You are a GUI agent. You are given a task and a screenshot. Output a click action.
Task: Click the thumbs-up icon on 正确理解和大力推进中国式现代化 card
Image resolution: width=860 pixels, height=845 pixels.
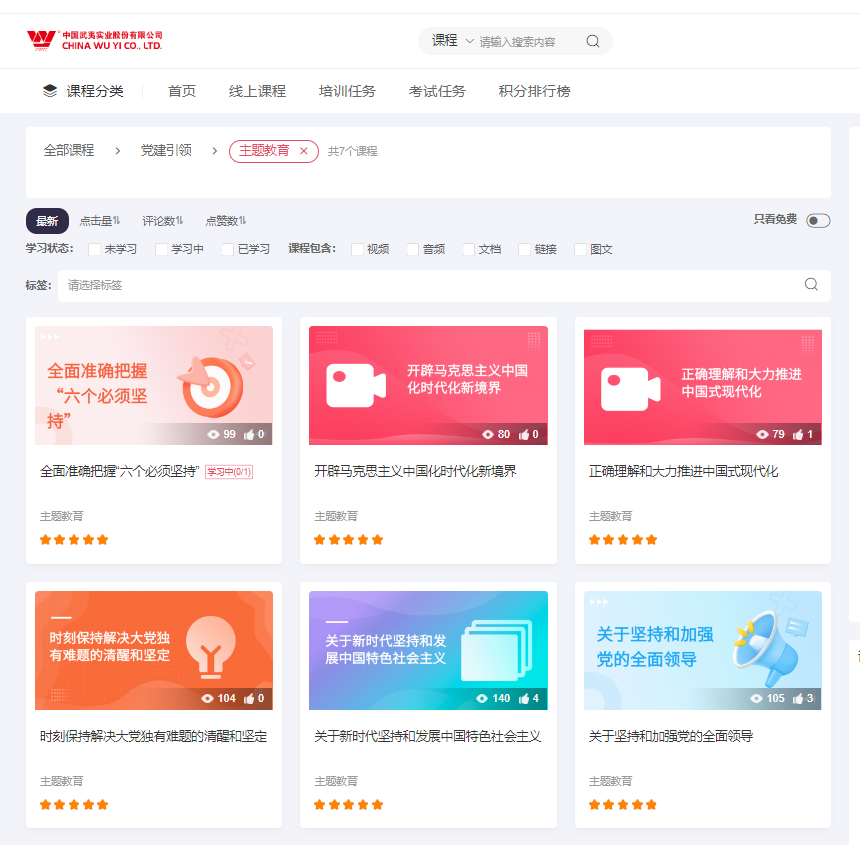point(798,434)
